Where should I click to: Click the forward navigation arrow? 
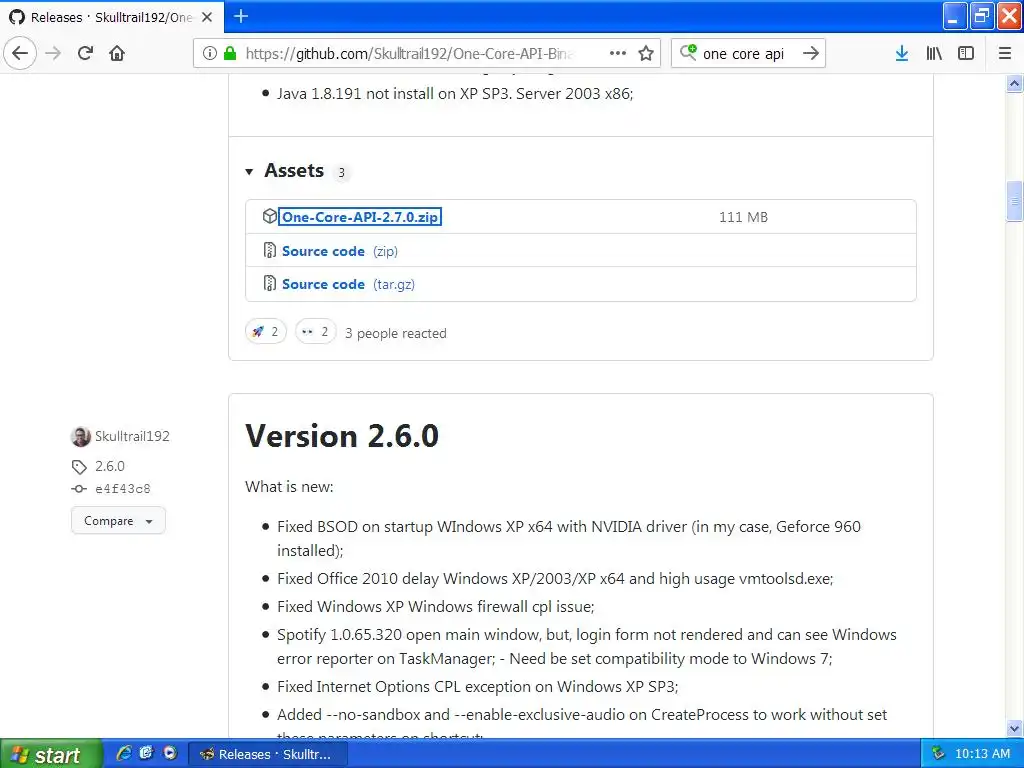coord(53,53)
